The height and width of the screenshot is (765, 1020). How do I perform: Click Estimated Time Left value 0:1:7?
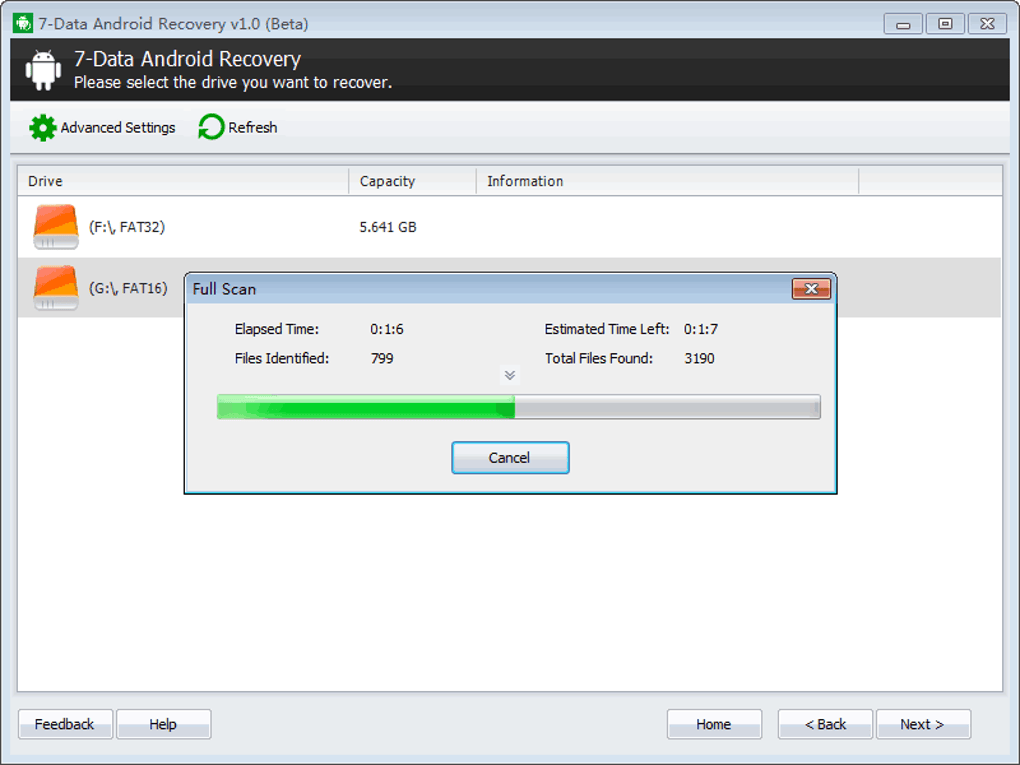(x=701, y=329)
